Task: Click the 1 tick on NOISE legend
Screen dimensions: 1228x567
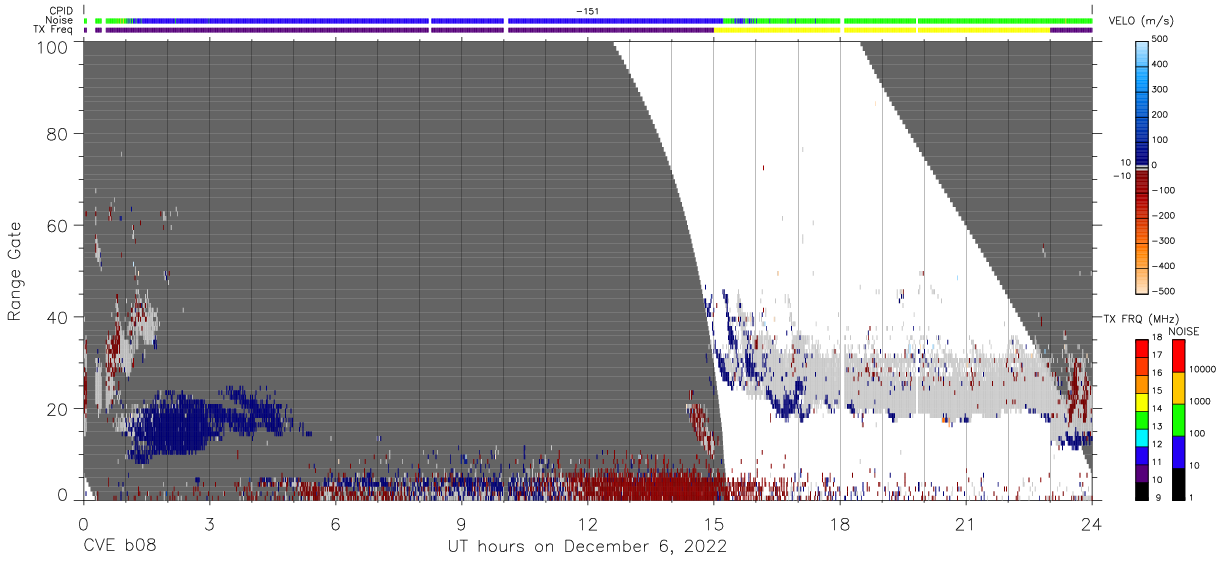Action: point(1191,497)
